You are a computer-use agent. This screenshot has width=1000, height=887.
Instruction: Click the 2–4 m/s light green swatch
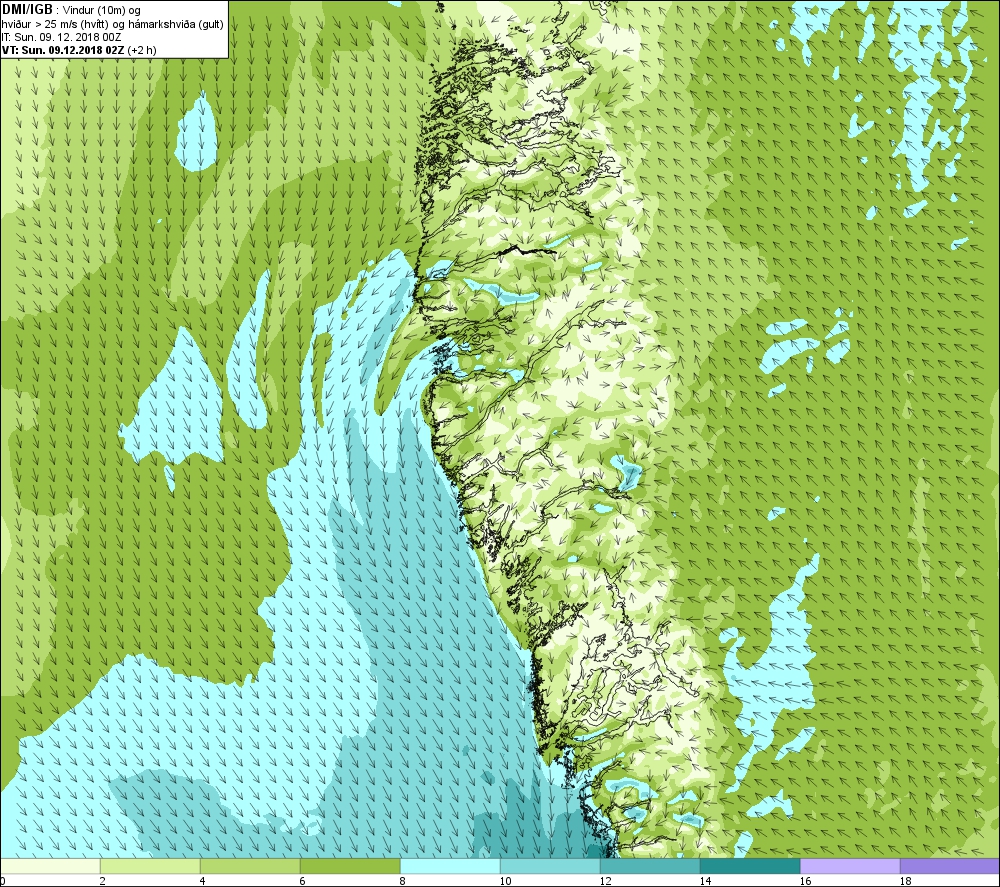pos(150,866)
